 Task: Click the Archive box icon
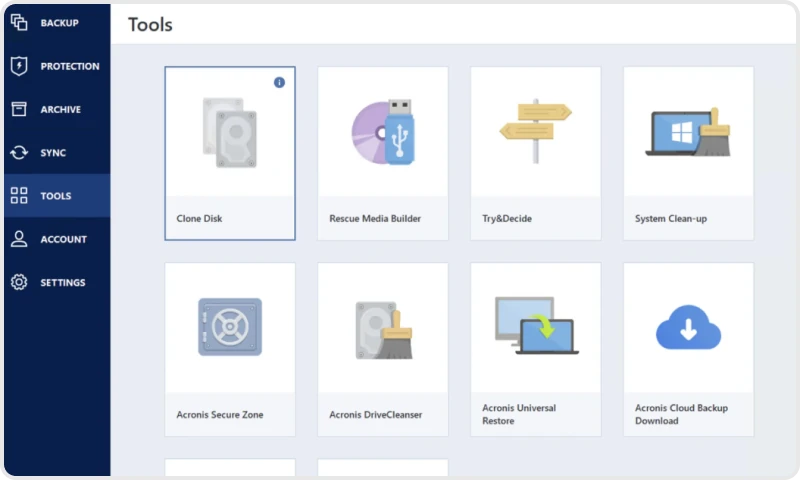19,109
